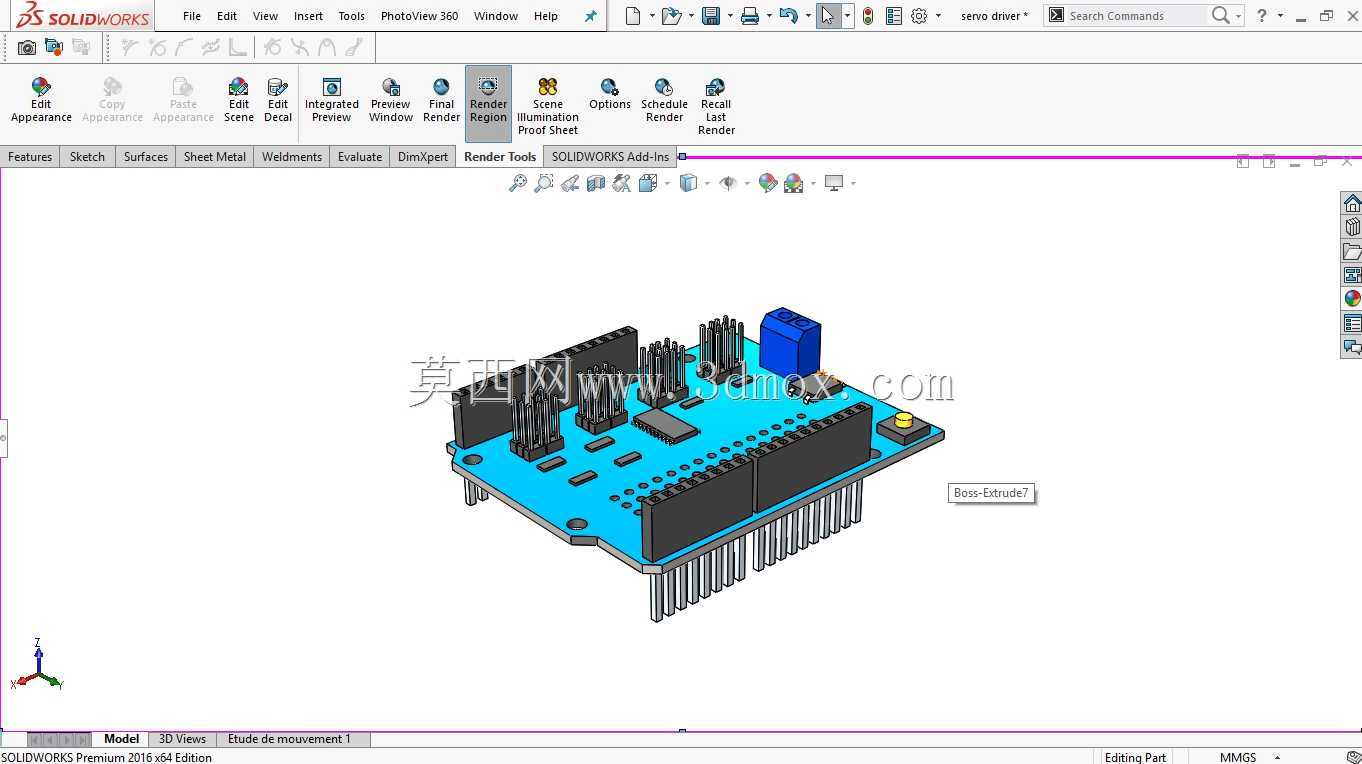Click the Select arrow tool
The image size is (1362, 764).
[x=828, y=16]
